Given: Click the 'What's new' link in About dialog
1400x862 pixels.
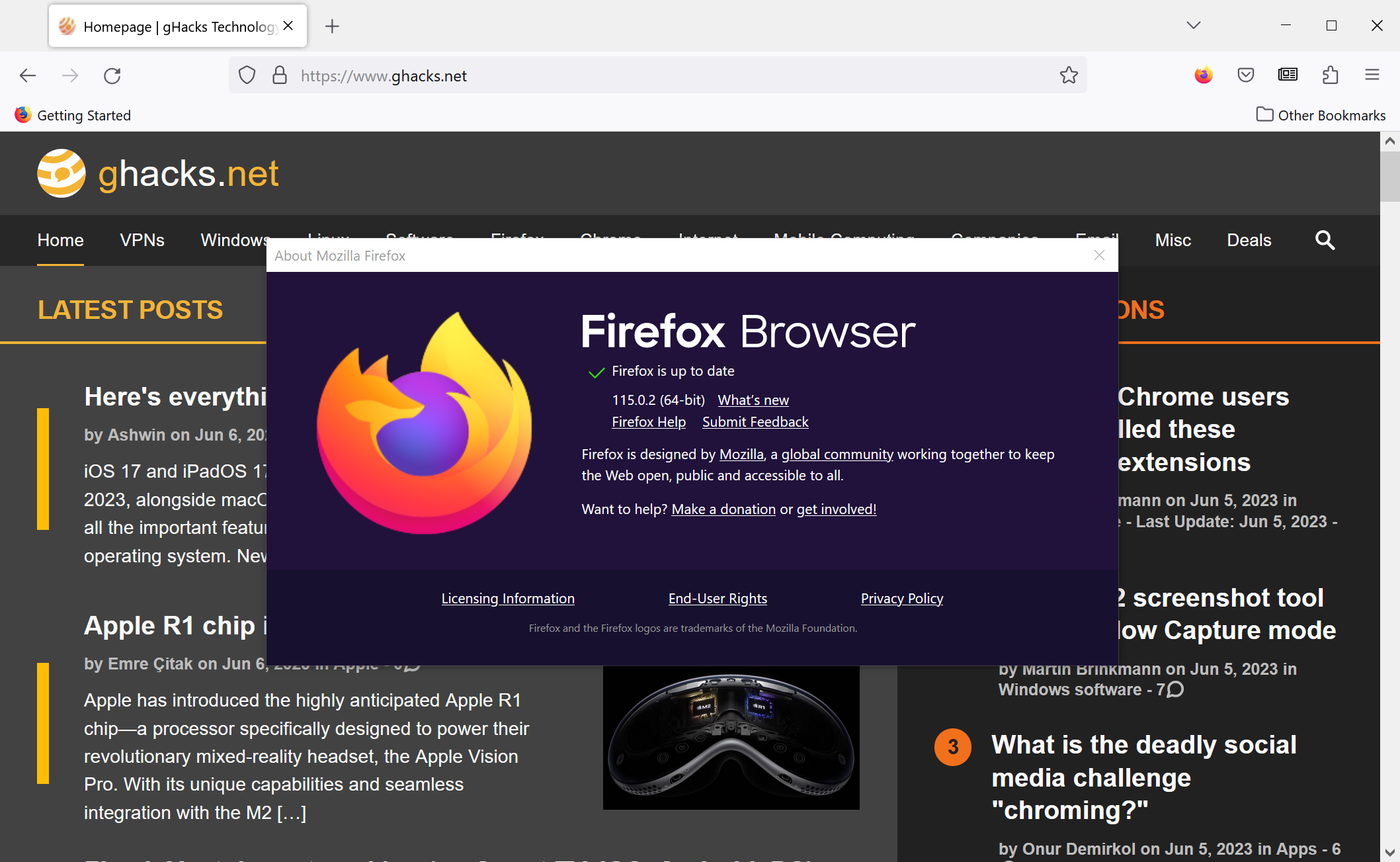Looking at the screenshot, I should point(754,399).
